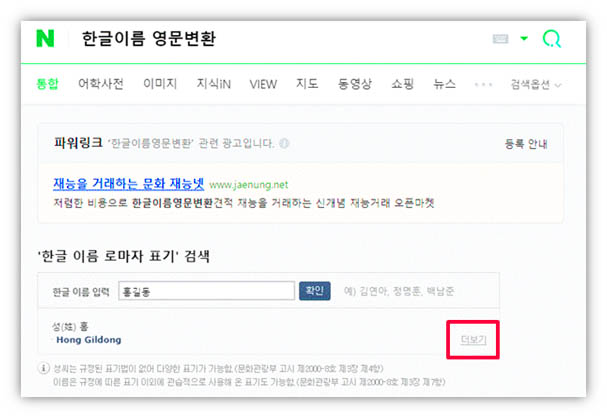The width and height of the screenshot is (607, 418).
Task: Switch to the 동영상 tab
Action: [355, 84]
